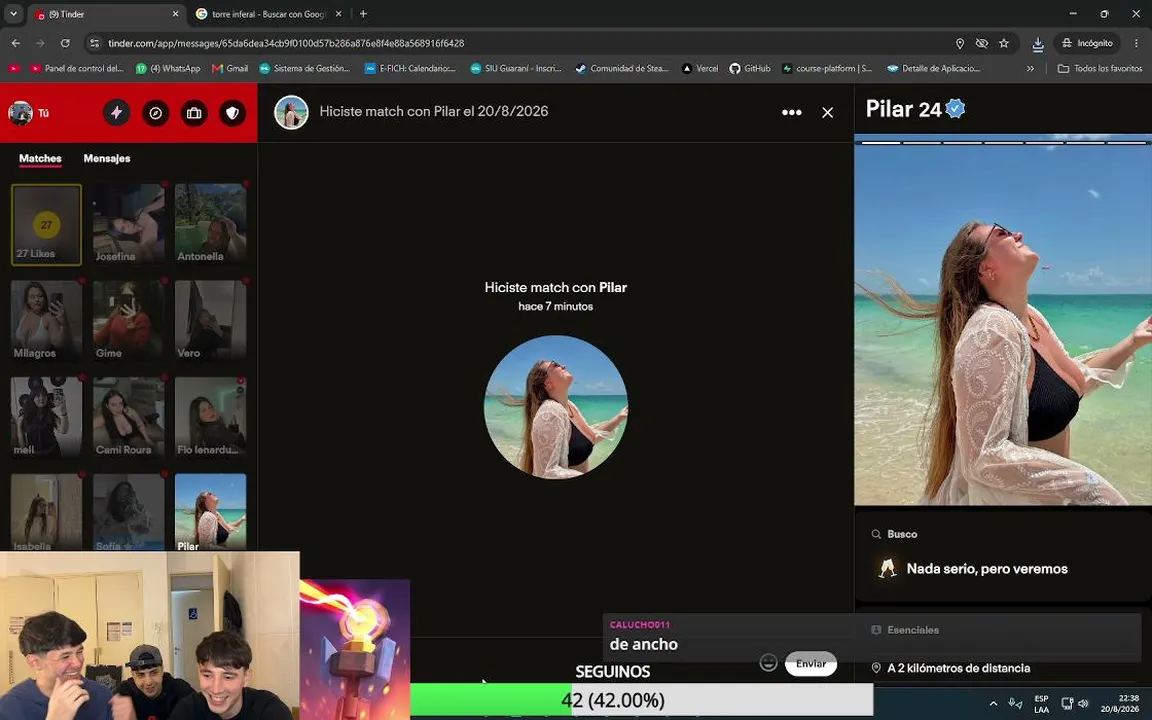Switch to Matches tab
Viewport: 1152px width, 720px height.
[40, 158]
